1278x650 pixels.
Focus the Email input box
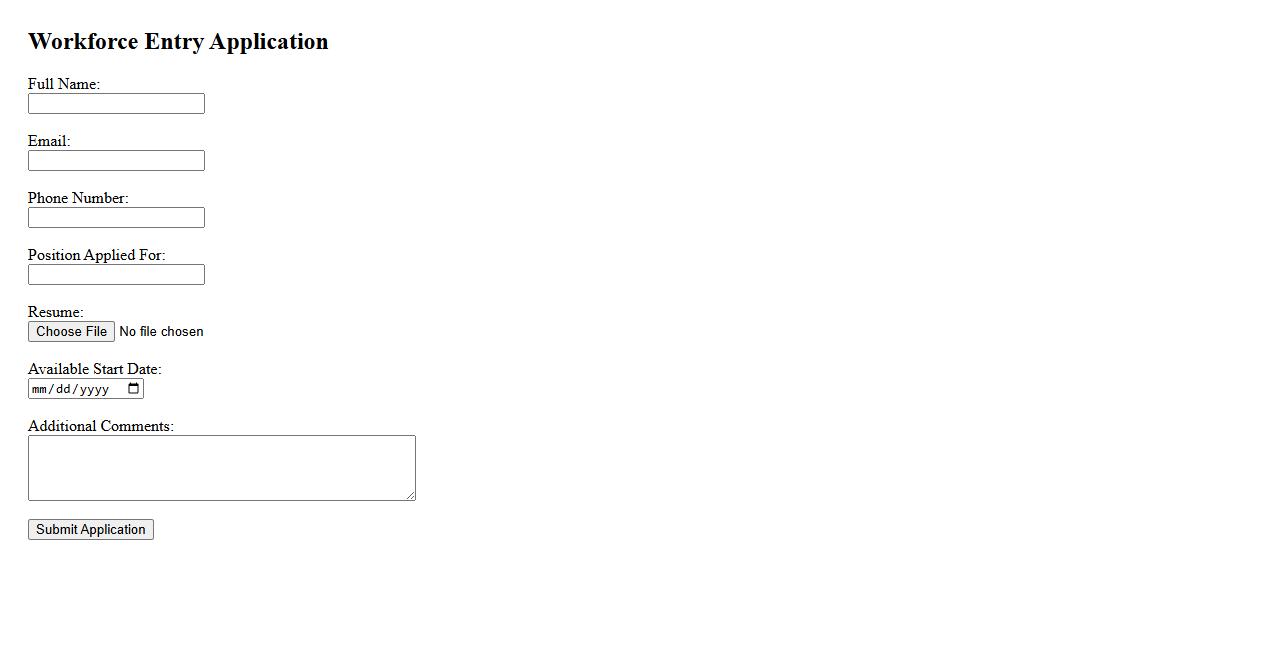116,161
